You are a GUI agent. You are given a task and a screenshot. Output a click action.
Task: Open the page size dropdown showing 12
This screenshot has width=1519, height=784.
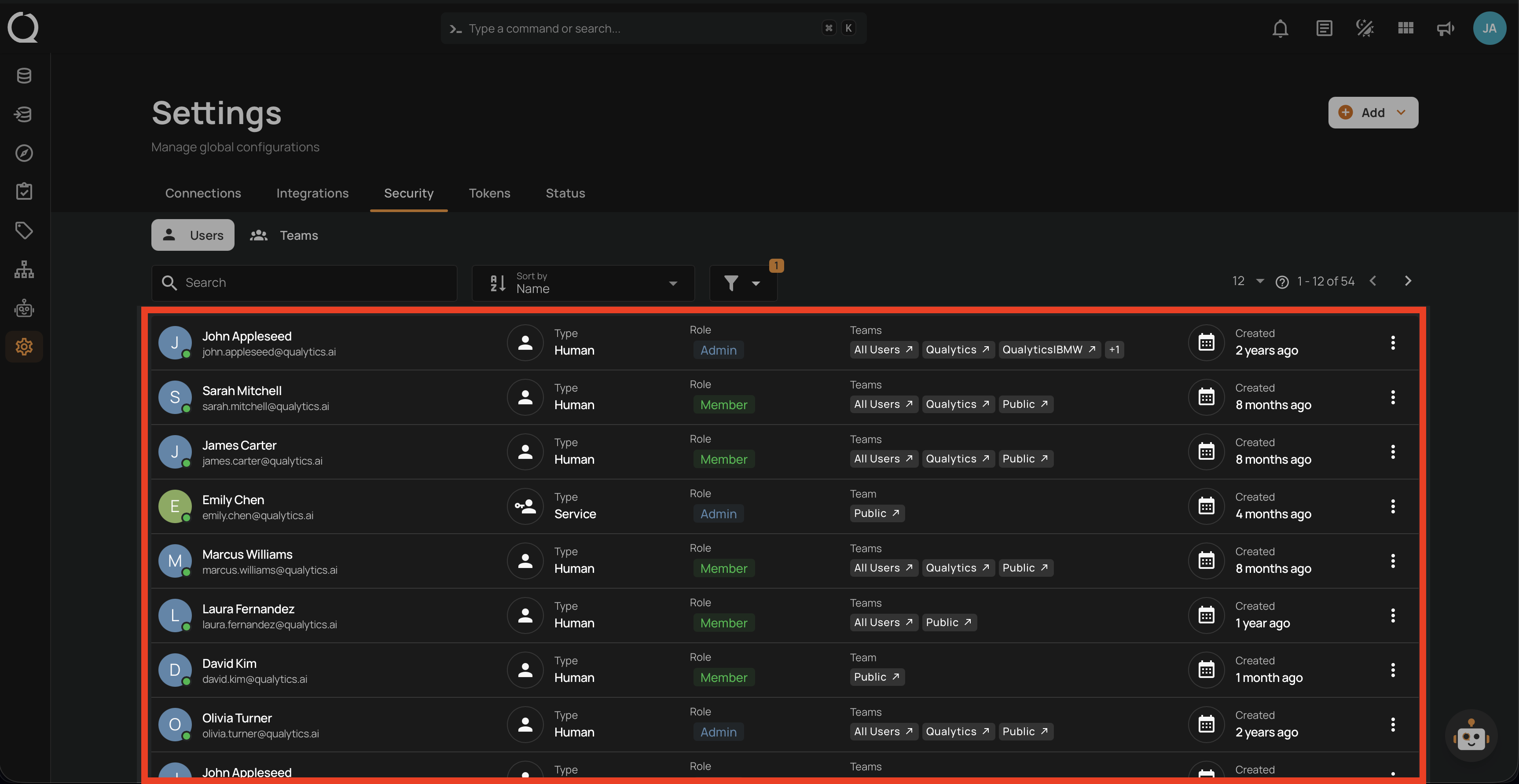pos(1246,281)
